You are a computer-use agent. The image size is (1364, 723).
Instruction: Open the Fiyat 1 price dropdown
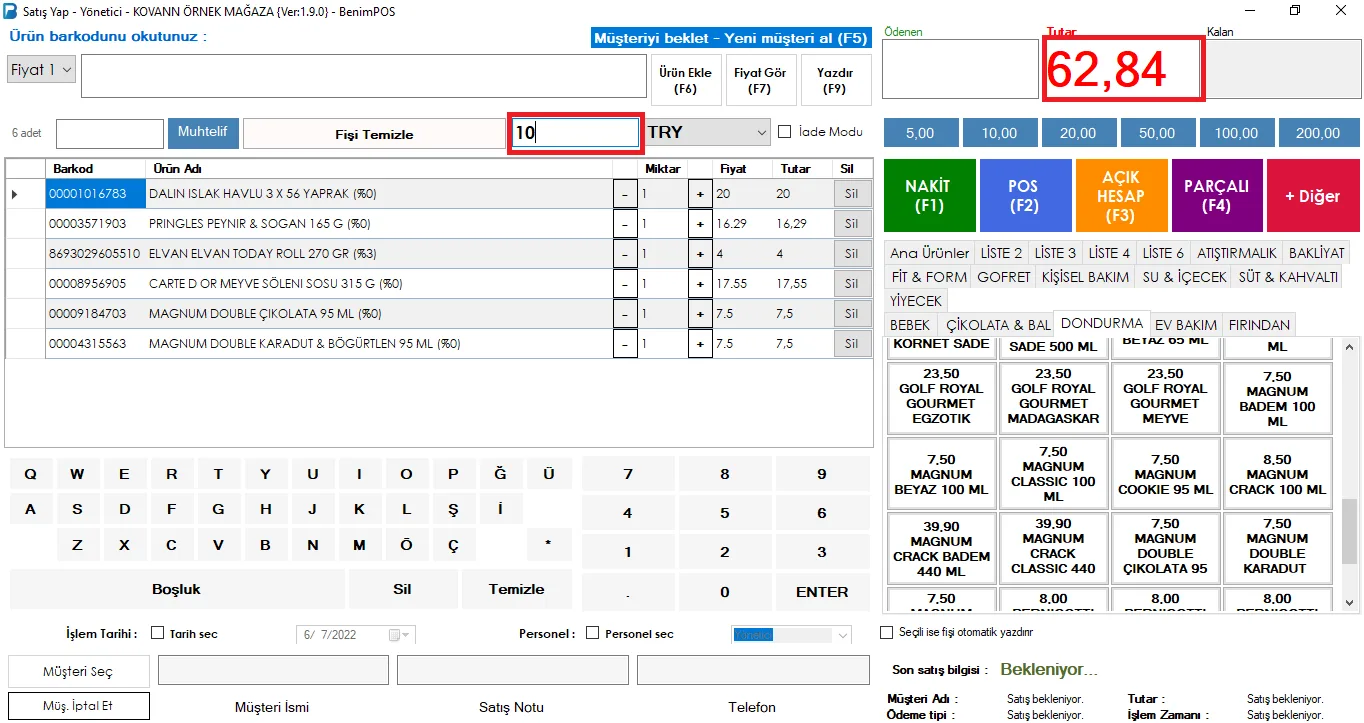point(41,70)
